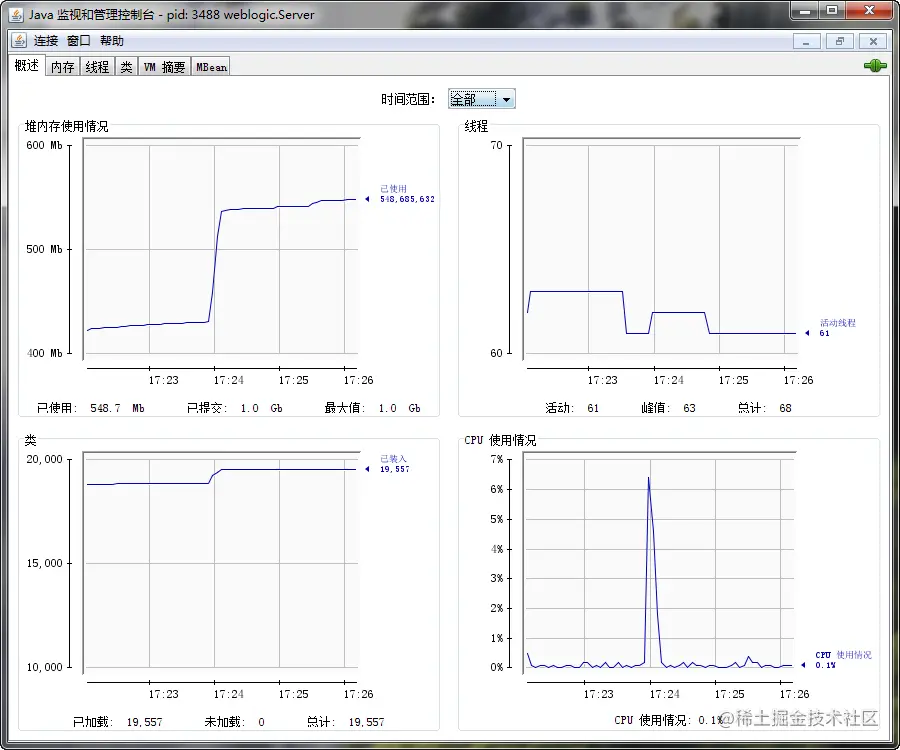Viewport: 900px width, 750px height.
Task: Restore the inner connection window
Action: coord(840,41)
